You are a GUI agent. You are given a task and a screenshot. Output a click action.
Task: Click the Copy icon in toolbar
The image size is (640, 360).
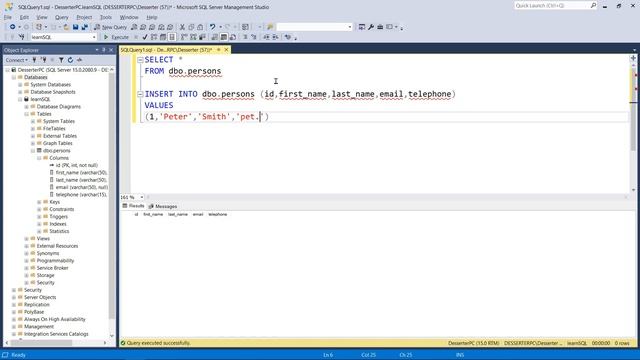click(x=191, y=27)
